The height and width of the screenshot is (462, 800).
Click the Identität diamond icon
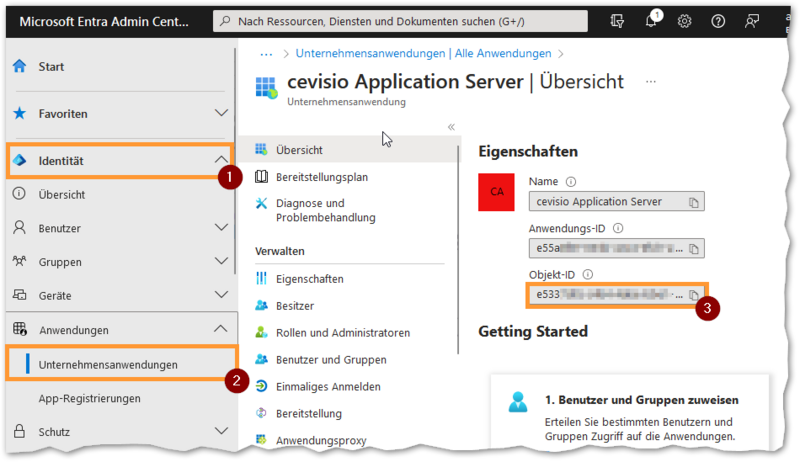[x=19, y=161]
